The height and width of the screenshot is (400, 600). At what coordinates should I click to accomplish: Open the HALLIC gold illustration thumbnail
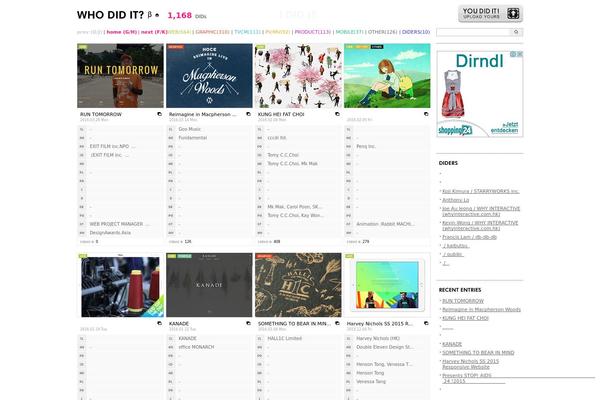298,285
